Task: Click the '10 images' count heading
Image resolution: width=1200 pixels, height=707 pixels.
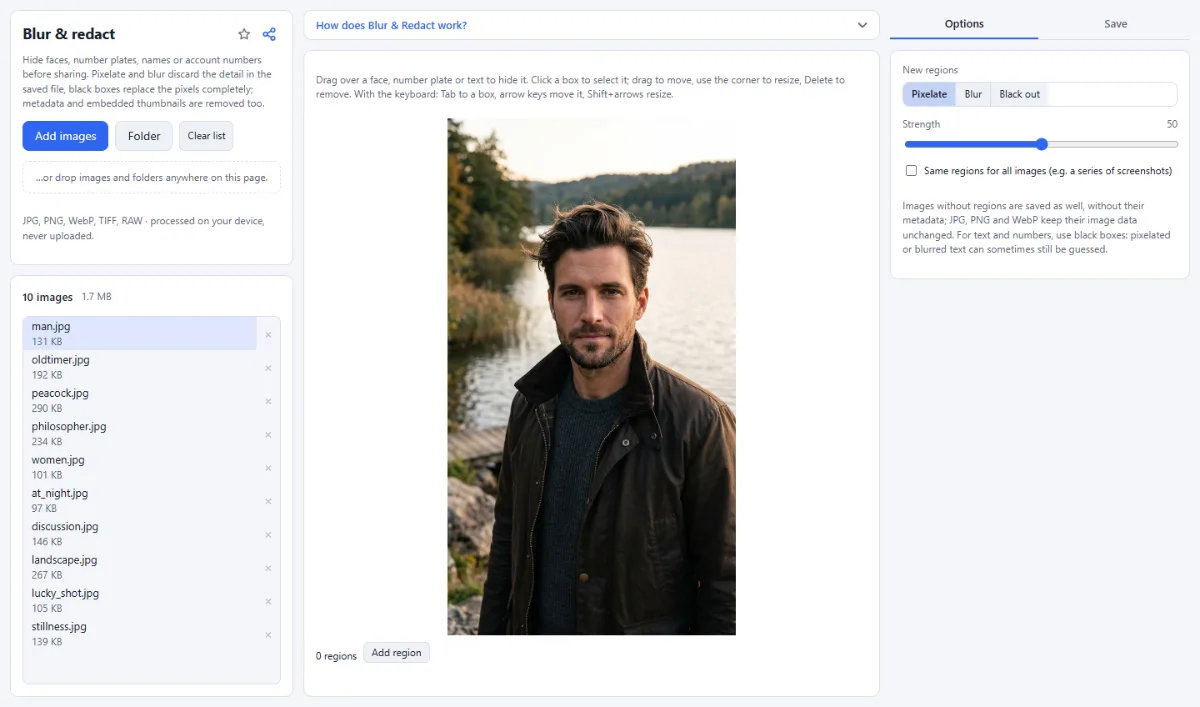Action: [x=48, y=297]
